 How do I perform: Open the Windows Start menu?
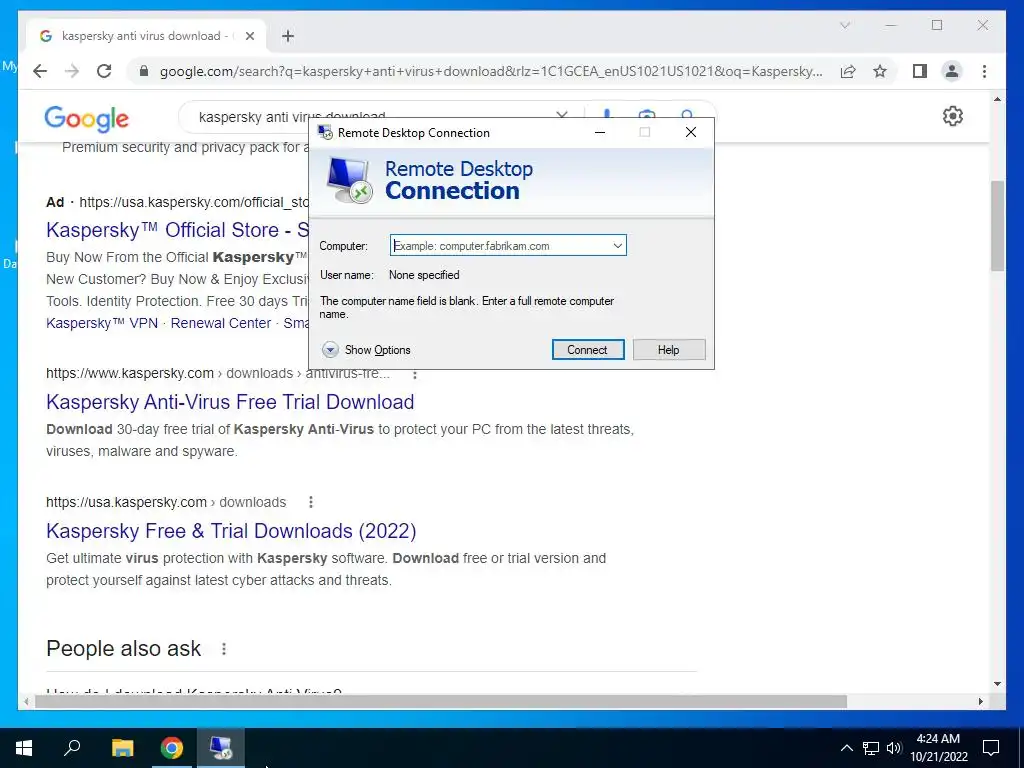pyautogui.click(x=24, y=748)
